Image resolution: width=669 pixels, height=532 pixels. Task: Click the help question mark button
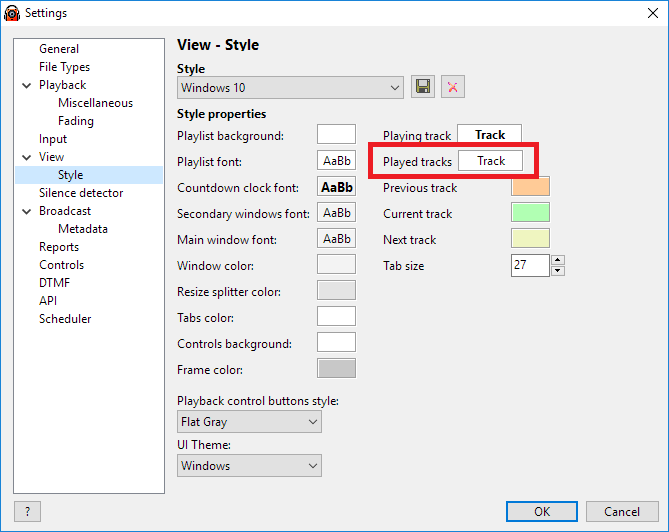coord(27,511)
